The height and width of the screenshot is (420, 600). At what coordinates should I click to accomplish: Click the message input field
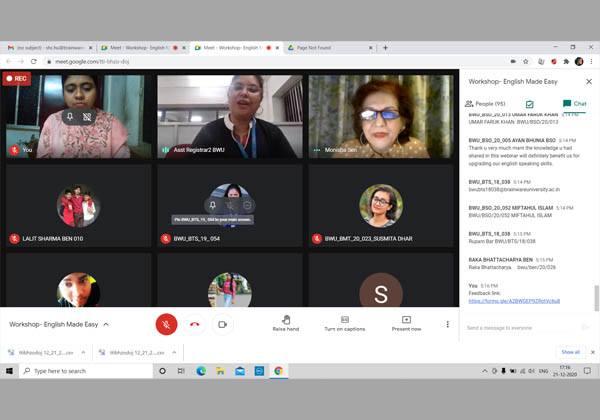coord(520,327)
